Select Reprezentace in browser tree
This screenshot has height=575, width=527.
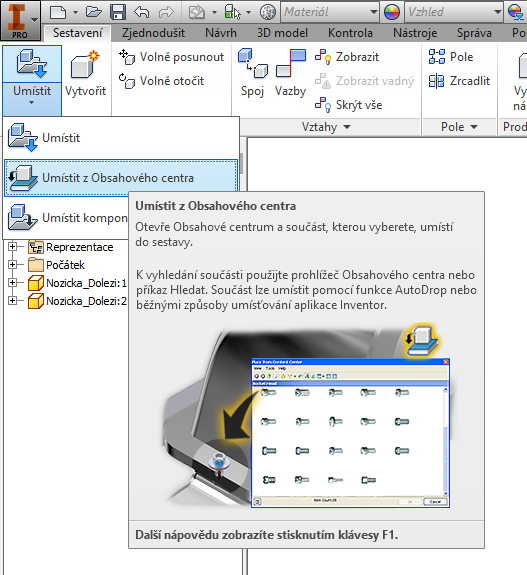[79, 247]
